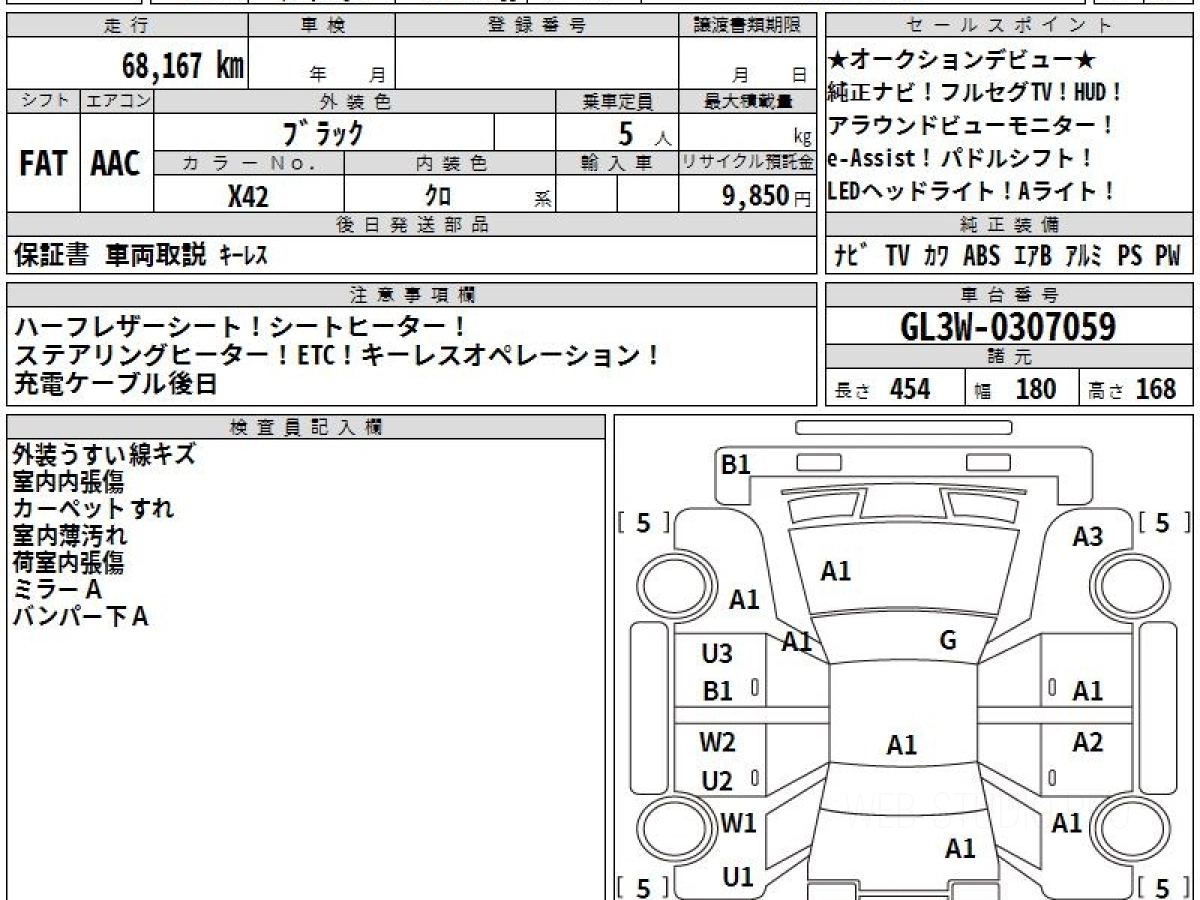Screen dimensions: 1200x900
Task: Select the W1 mark on the diagram
Action: click(738, 824)
